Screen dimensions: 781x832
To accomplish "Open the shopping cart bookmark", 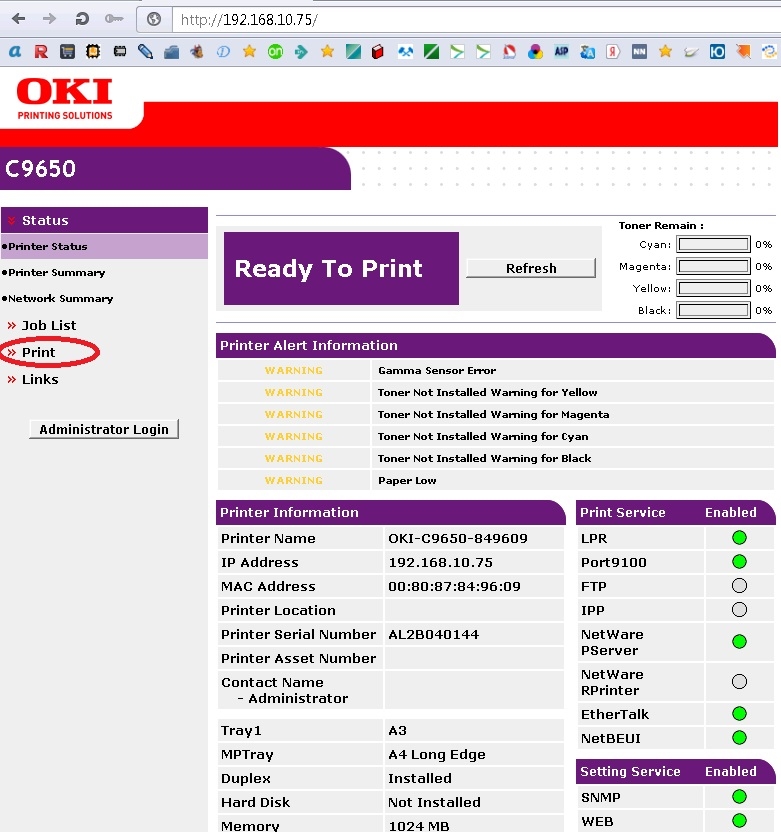I will (67, 51).
